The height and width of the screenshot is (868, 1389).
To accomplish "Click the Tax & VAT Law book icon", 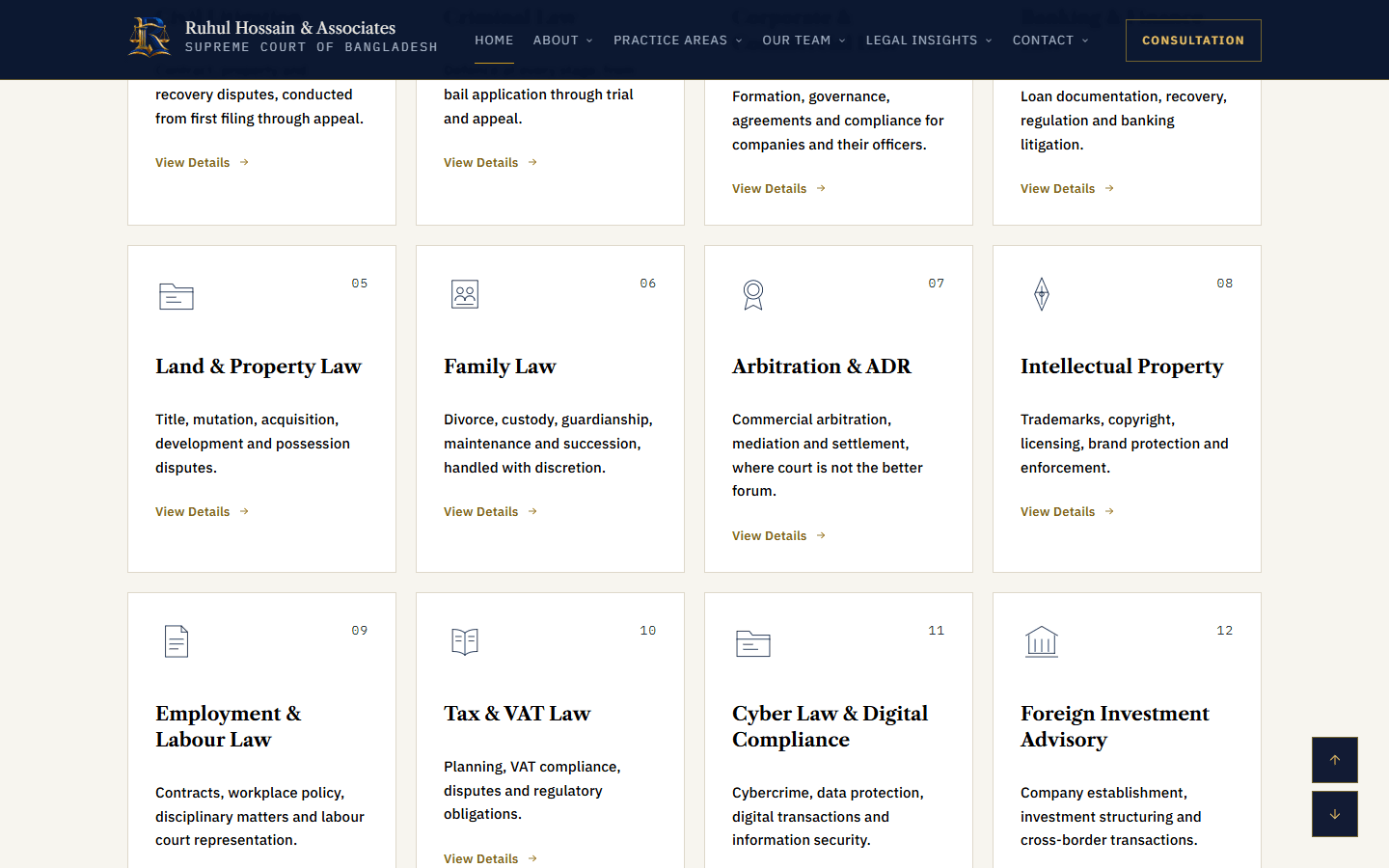I will pos(465,641).
